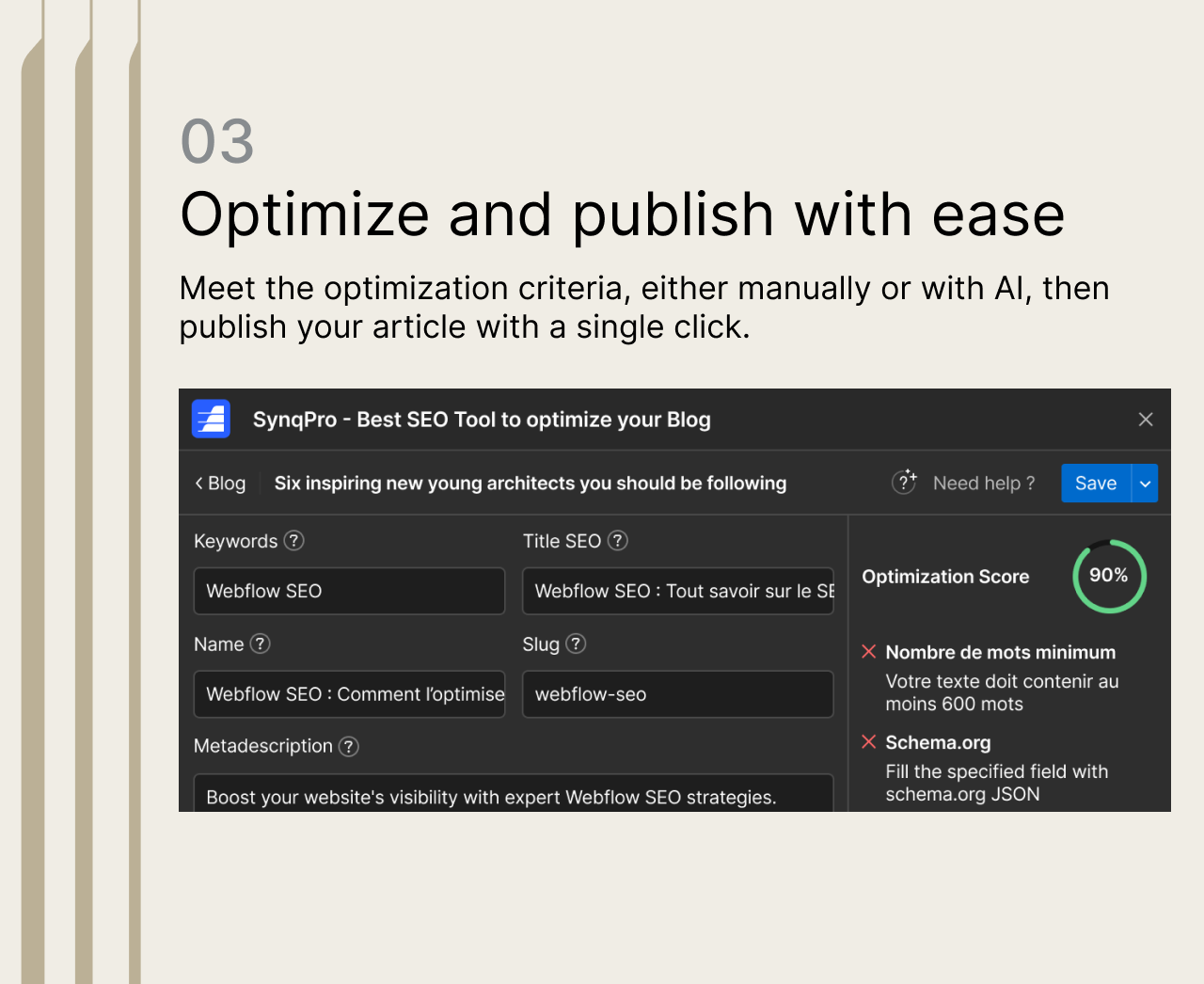The width and height of the screenshot is (1204, 984).
Task: Click into the Metadescription text field
Action: [x=514, y=793]
